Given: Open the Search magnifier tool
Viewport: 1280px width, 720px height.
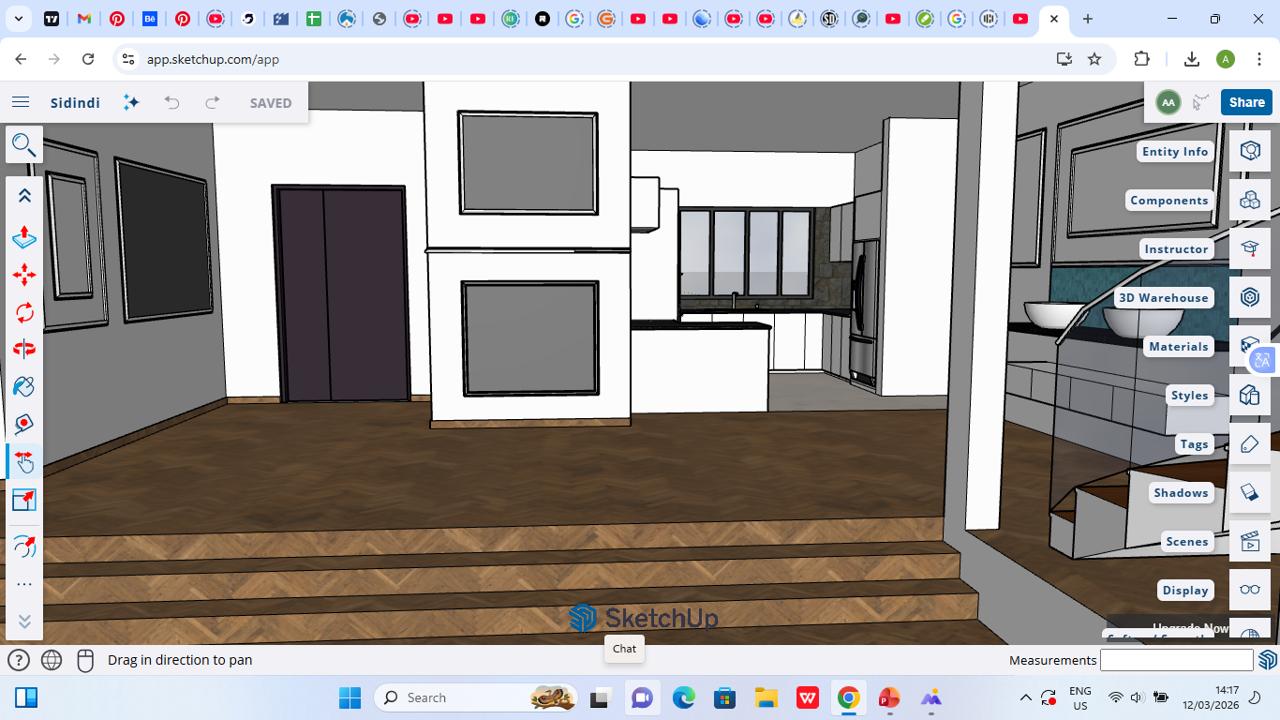Looking at the screenshot, I should (x=23, y=144).
